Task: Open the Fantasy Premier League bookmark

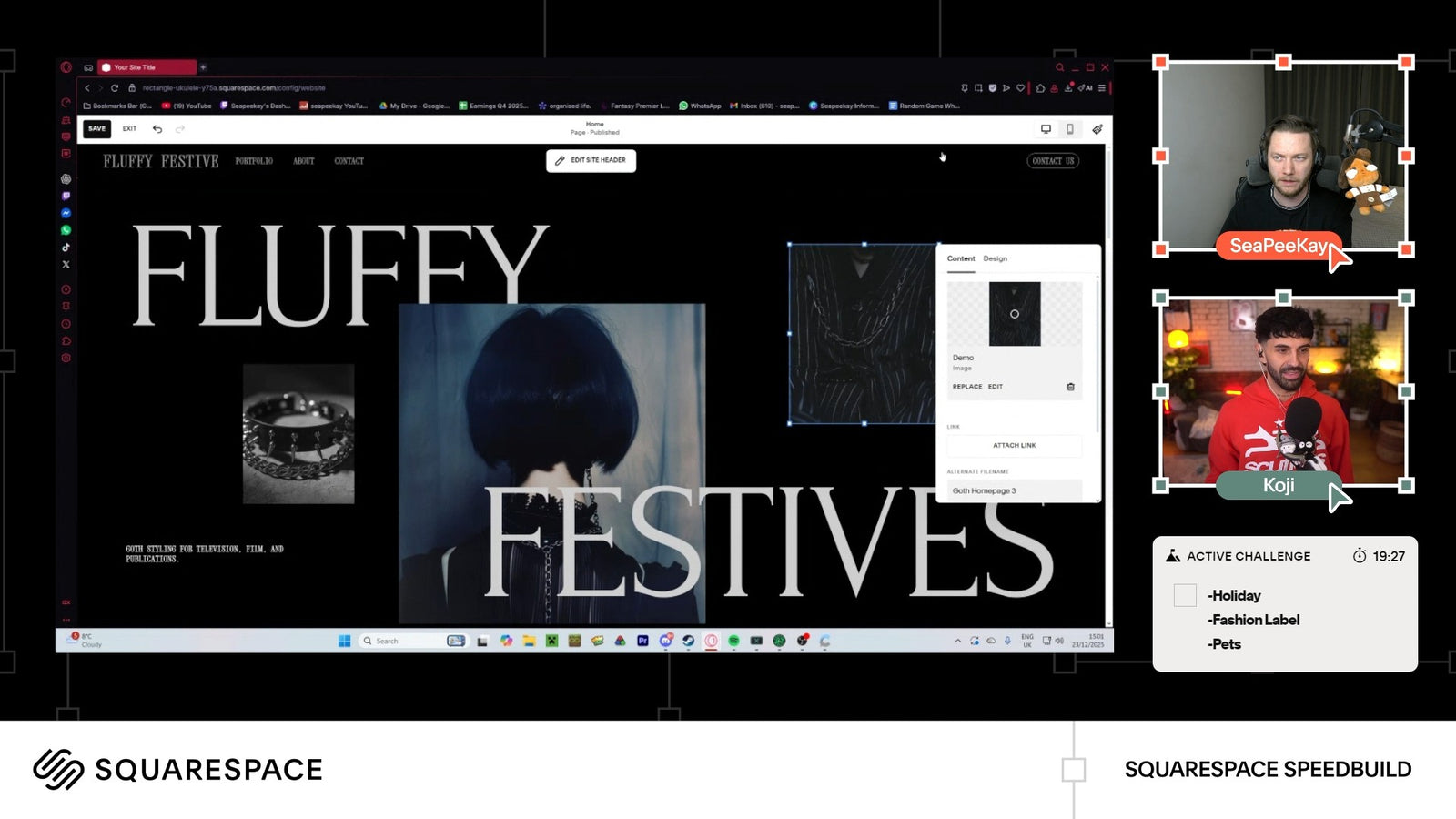Action: coord(634,106)
